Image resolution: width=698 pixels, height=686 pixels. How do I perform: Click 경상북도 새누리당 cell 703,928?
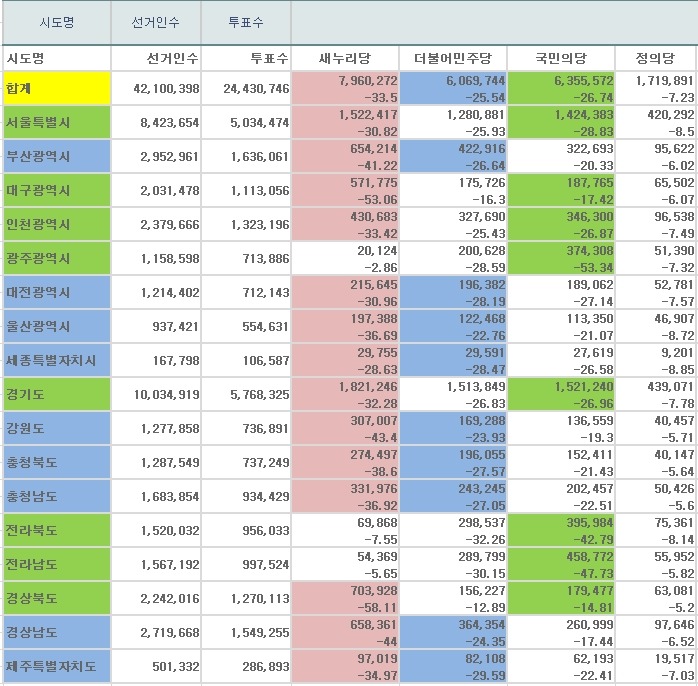(345, 598)
